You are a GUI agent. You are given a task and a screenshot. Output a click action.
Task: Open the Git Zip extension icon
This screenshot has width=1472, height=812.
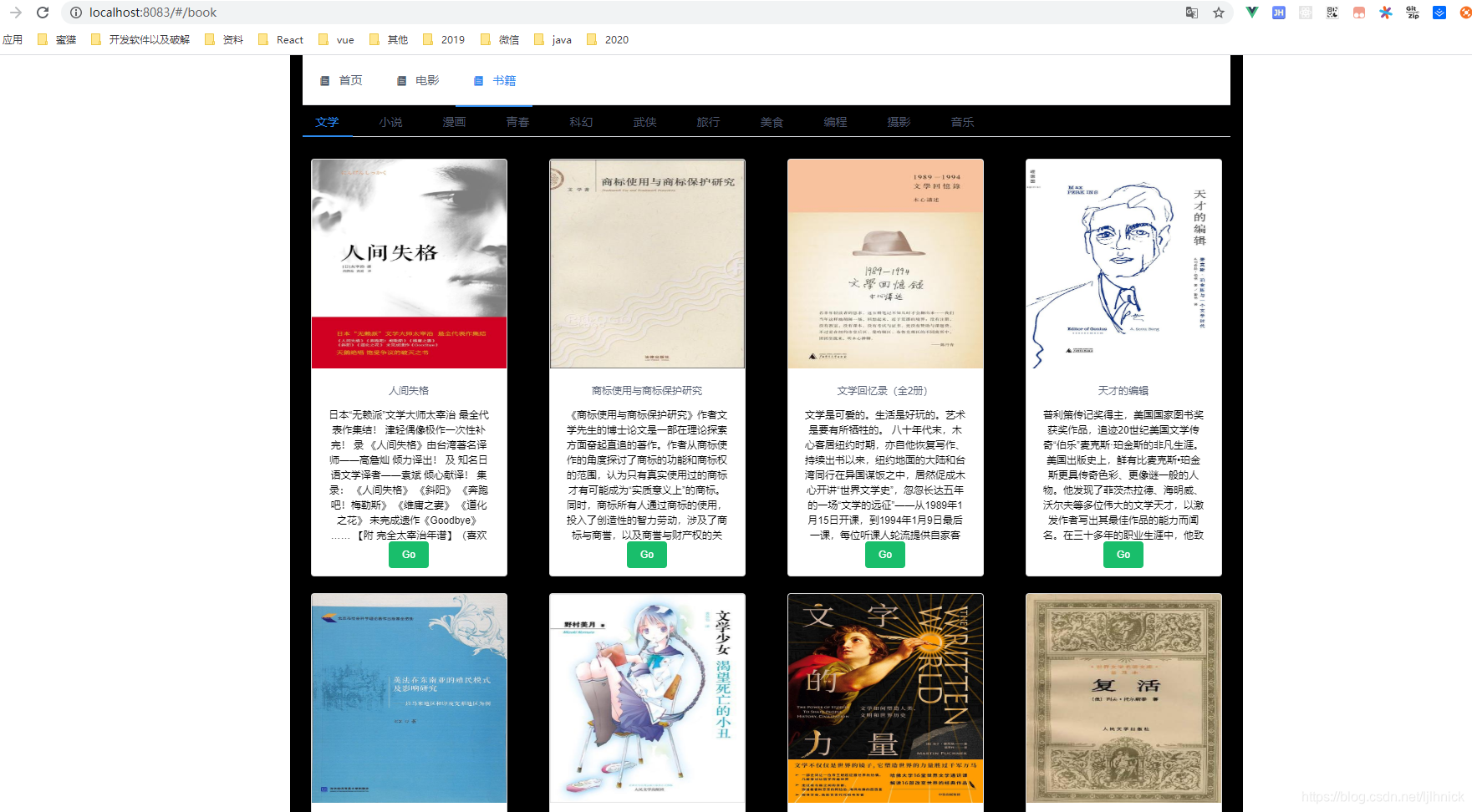coord(1412,13)
